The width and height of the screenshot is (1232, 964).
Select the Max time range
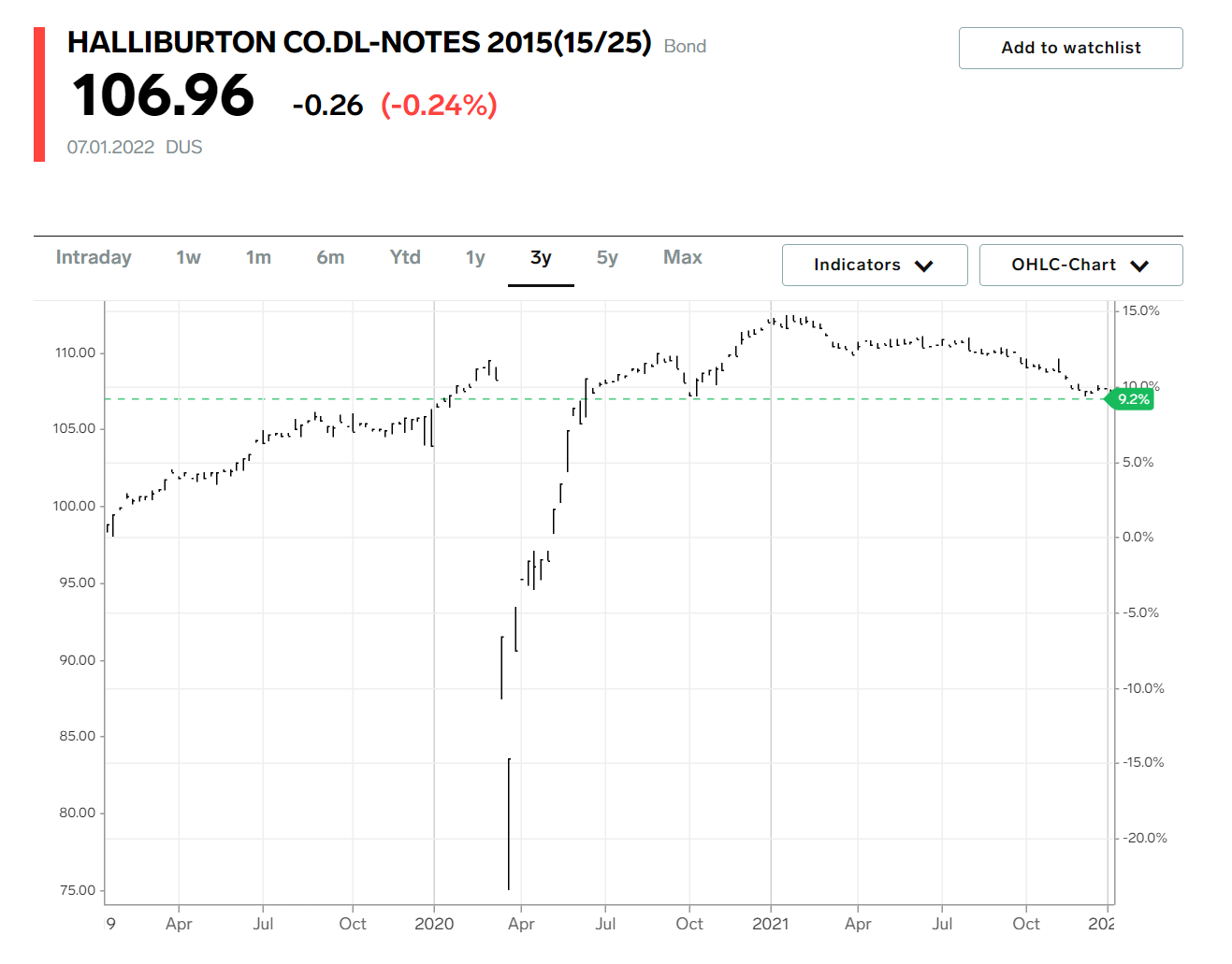click(x=683, y=257)
